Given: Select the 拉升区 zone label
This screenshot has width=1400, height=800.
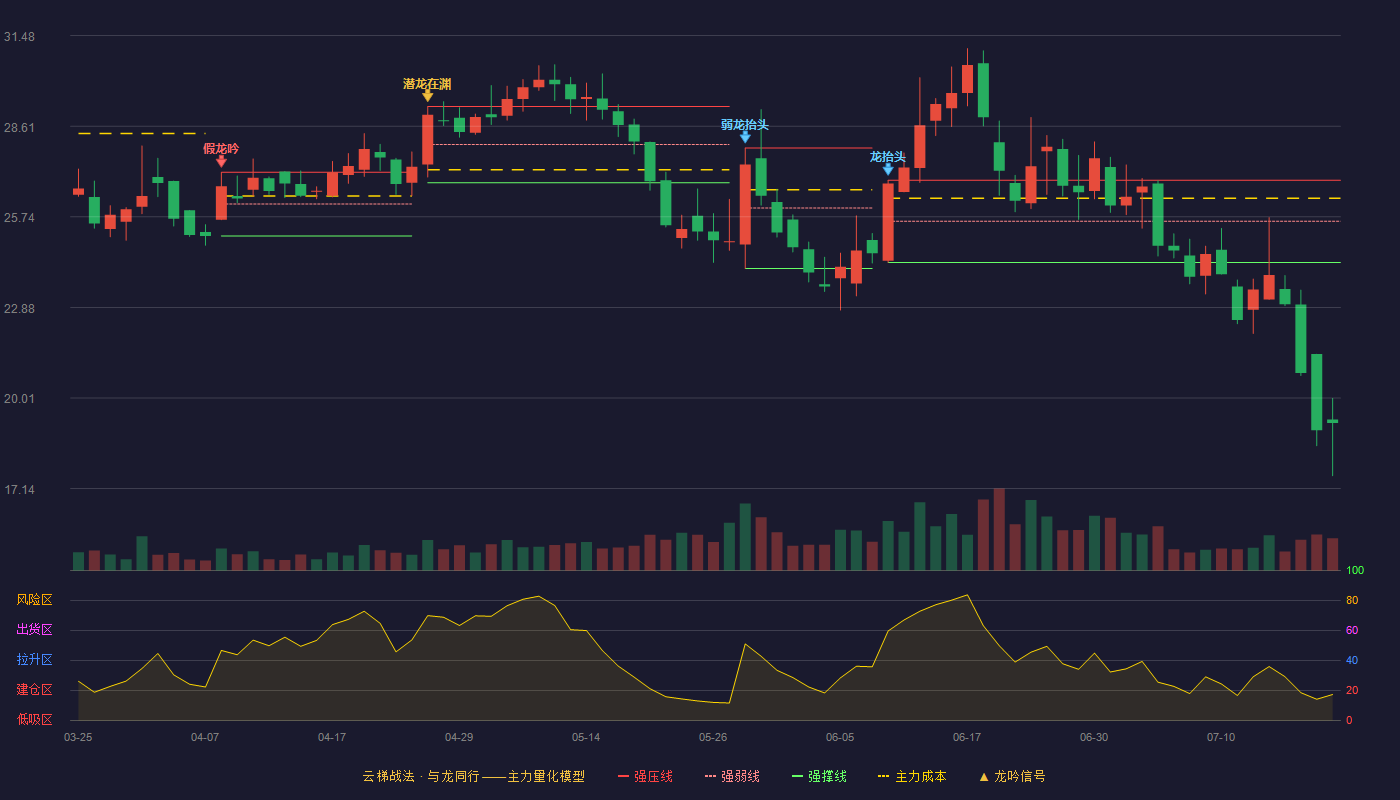Looking at the screenshot, I should 34,660.
